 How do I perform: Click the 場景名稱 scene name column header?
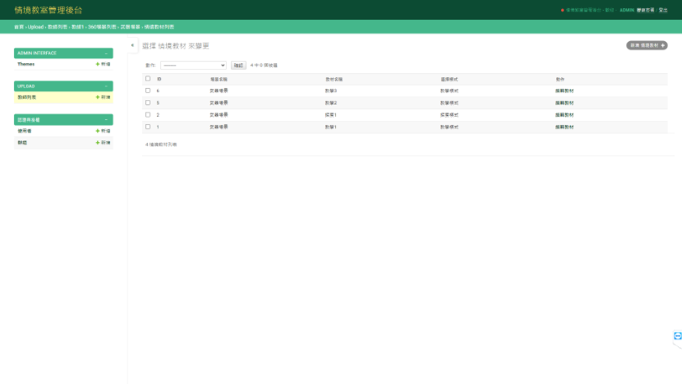pyautogui.click(x=219, y=79)
